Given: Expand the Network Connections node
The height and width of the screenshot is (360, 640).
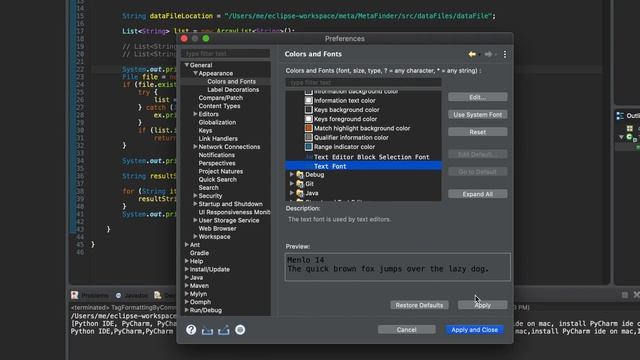Looking at the screenshot, I should tap(196, 147).
